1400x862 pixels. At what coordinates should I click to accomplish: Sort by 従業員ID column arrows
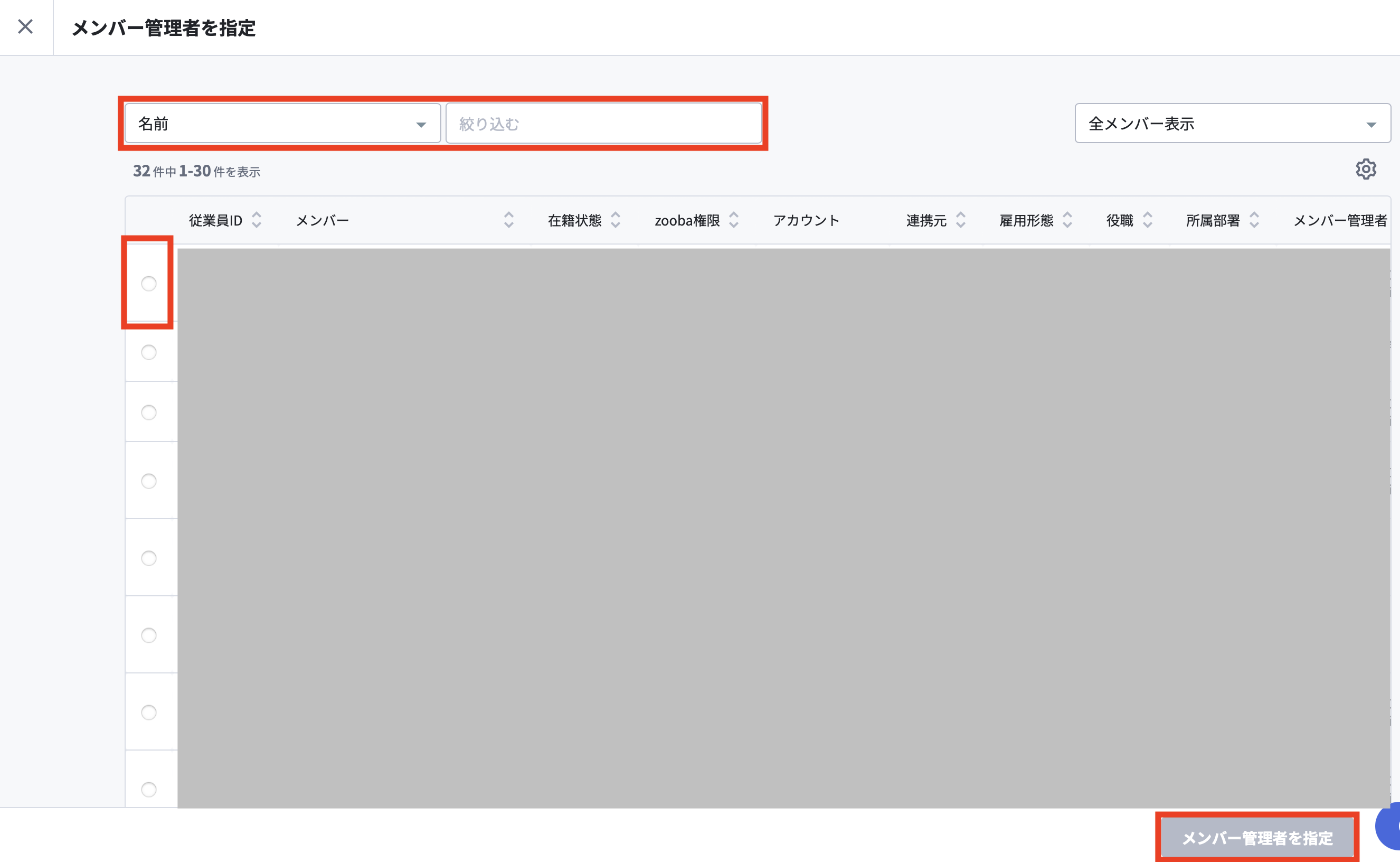[257, 220]
